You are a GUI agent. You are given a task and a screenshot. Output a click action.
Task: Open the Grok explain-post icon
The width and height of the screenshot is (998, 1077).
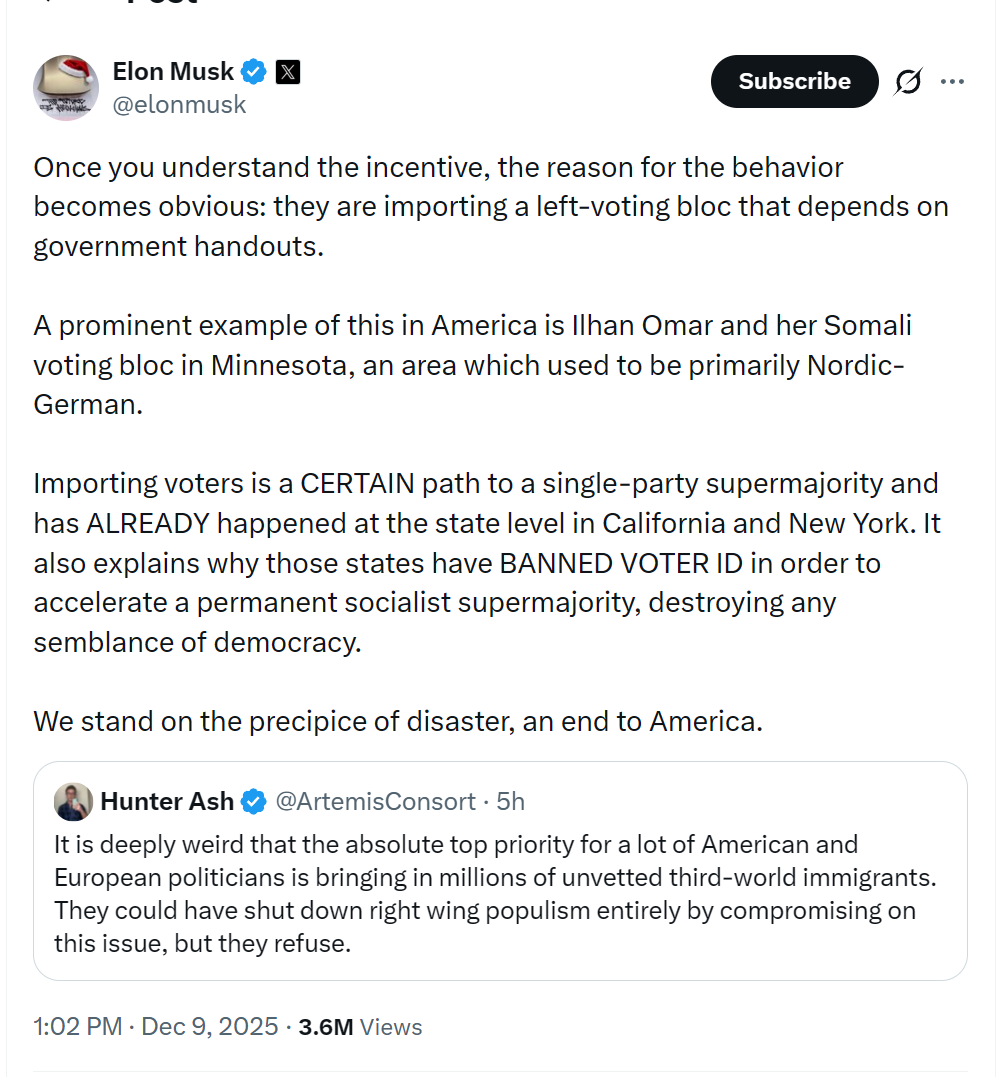(908, 82)
